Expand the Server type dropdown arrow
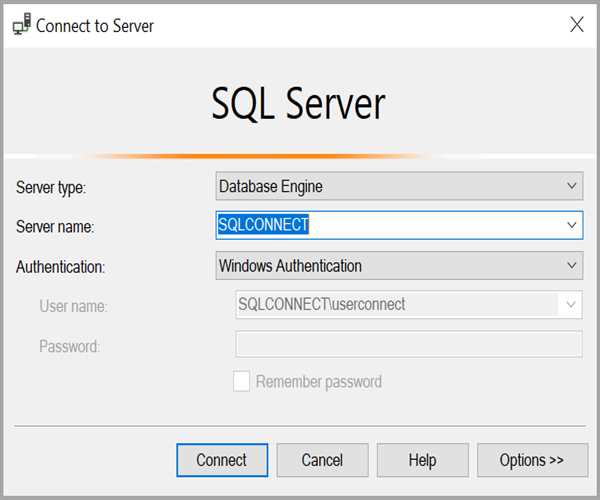The width and height of the screenshot is (600, 500). [x=572, y=186]
